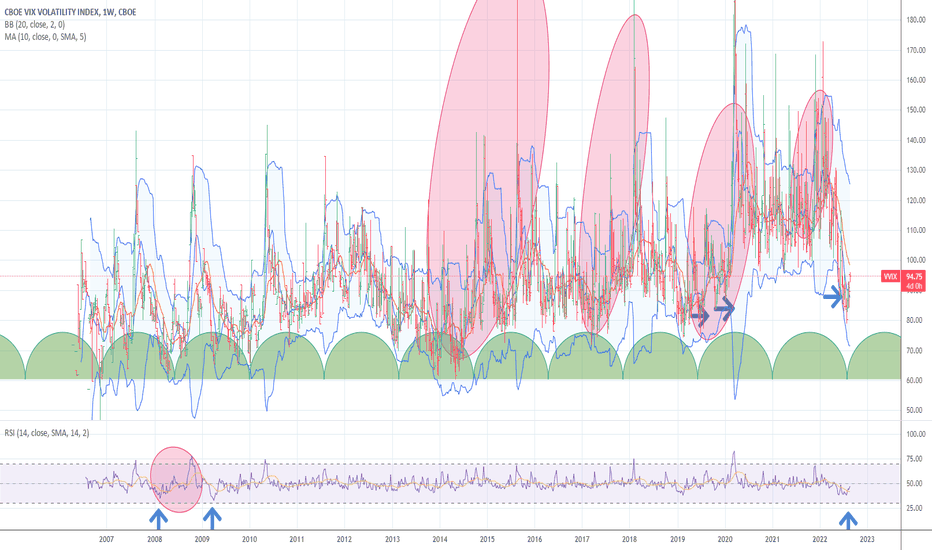The image size is (932, 550).
Task: Click the 94.75 current price label
Action: 914,276
